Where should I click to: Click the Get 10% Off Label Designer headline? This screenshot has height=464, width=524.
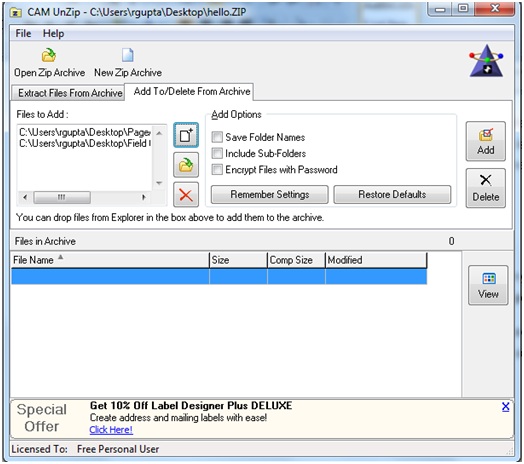(191, 405)
